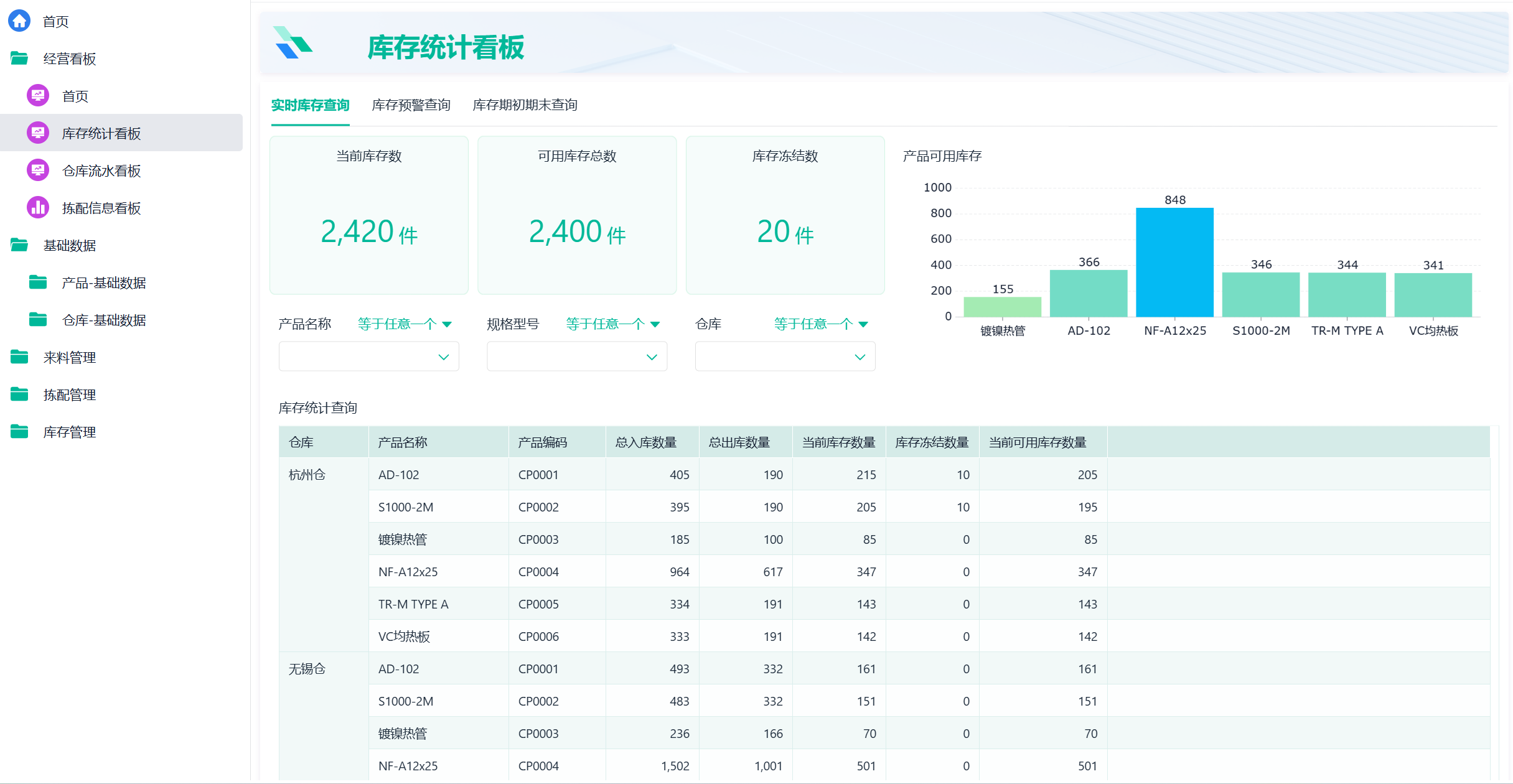The width and height of the screenshot is (1513, 784).
Task: Expand the 拣配管理 menu group
Action: (69, 394)
